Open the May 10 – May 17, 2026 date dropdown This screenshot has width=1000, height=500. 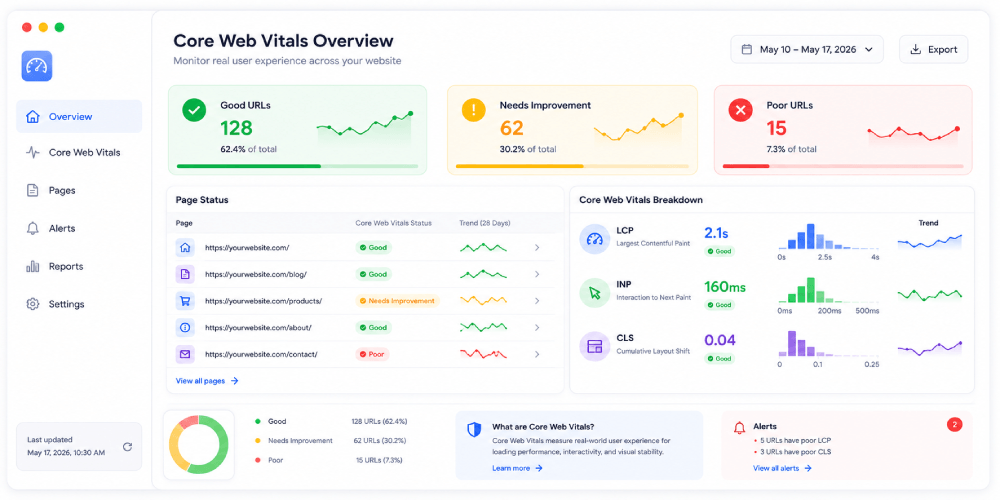[807, 49]
